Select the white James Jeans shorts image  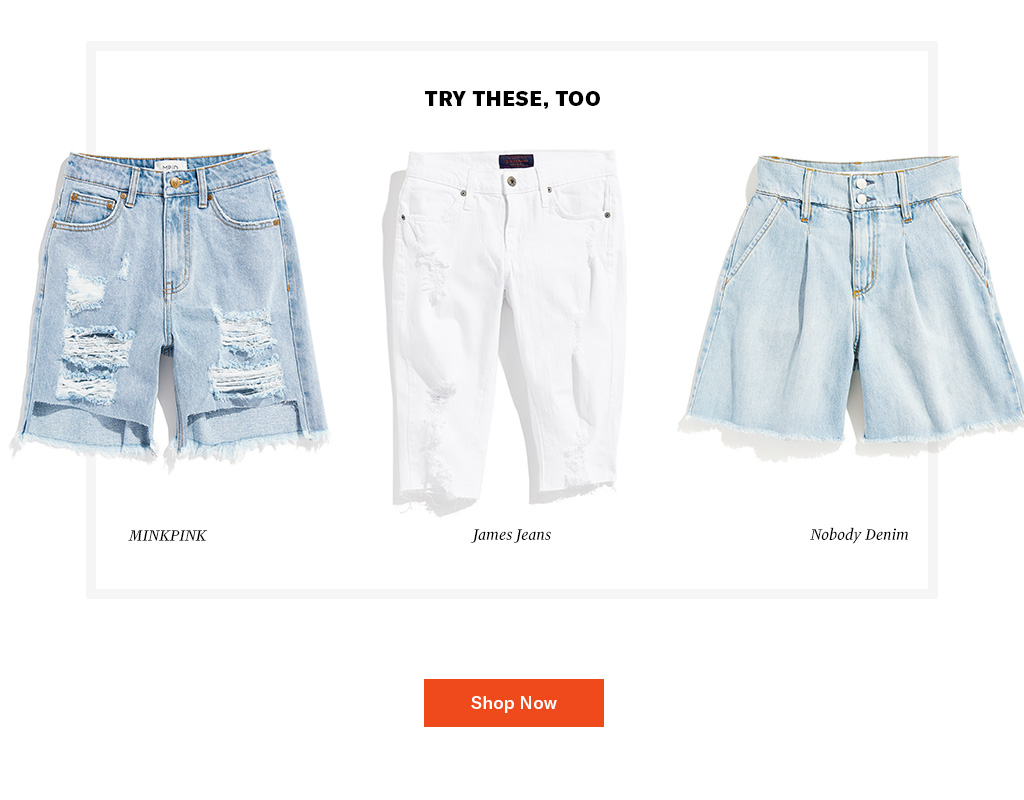(x=505, y=332)
